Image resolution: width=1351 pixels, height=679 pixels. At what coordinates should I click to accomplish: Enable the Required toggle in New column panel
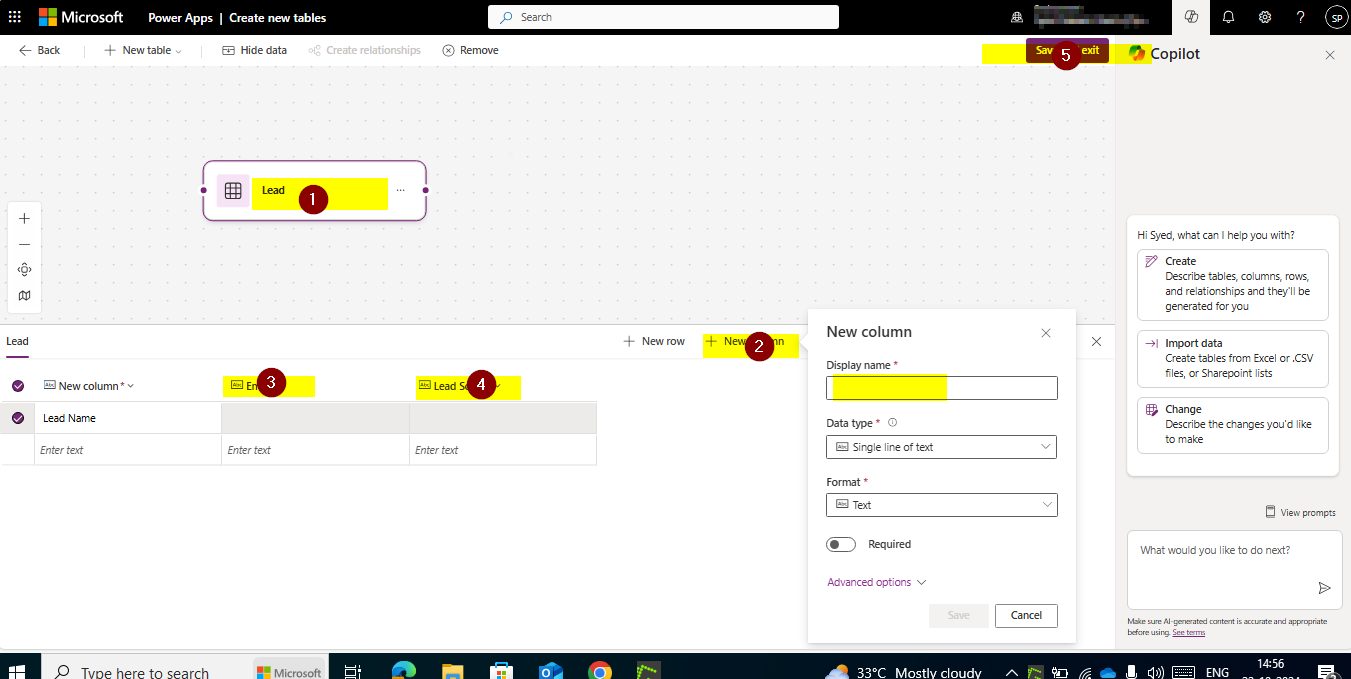(x=841, y=543)
